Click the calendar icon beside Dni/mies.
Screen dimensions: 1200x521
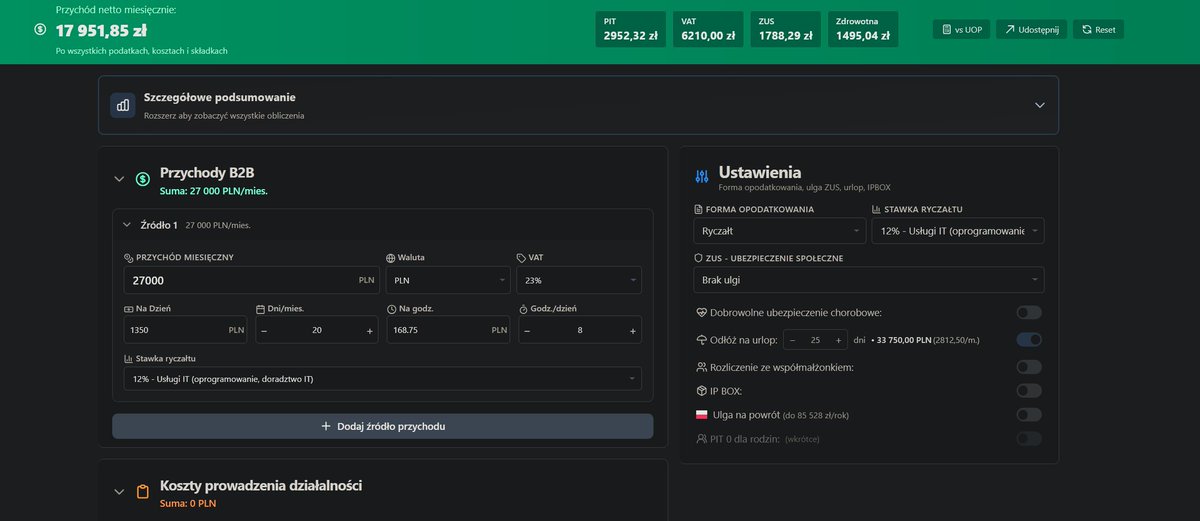261,309
